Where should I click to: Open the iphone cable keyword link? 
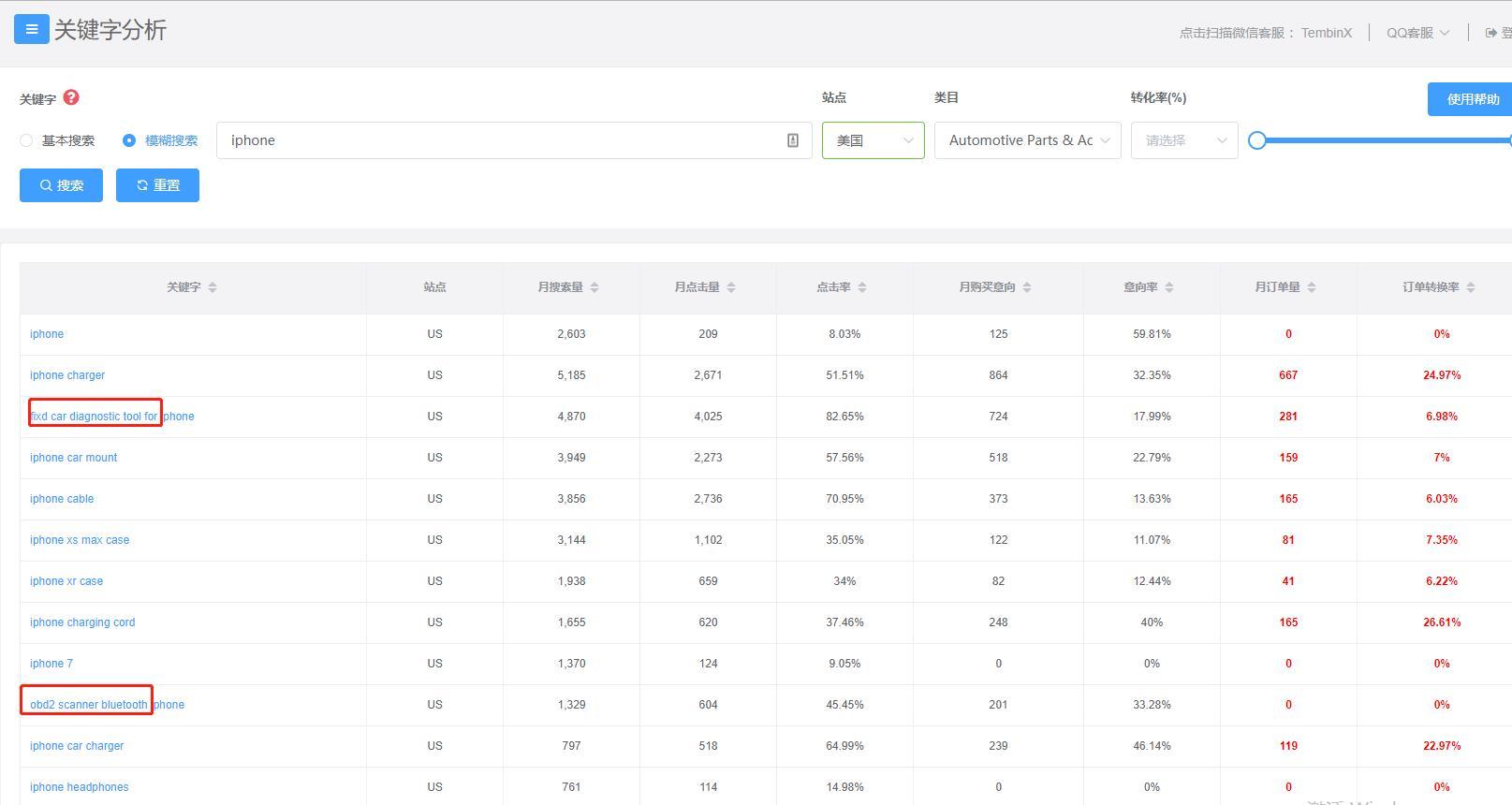[62, 499]
